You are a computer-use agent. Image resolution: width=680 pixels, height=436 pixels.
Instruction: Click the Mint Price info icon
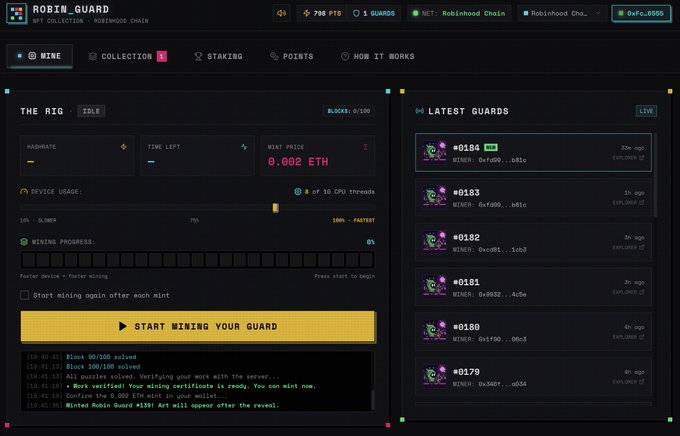(365, 147)
